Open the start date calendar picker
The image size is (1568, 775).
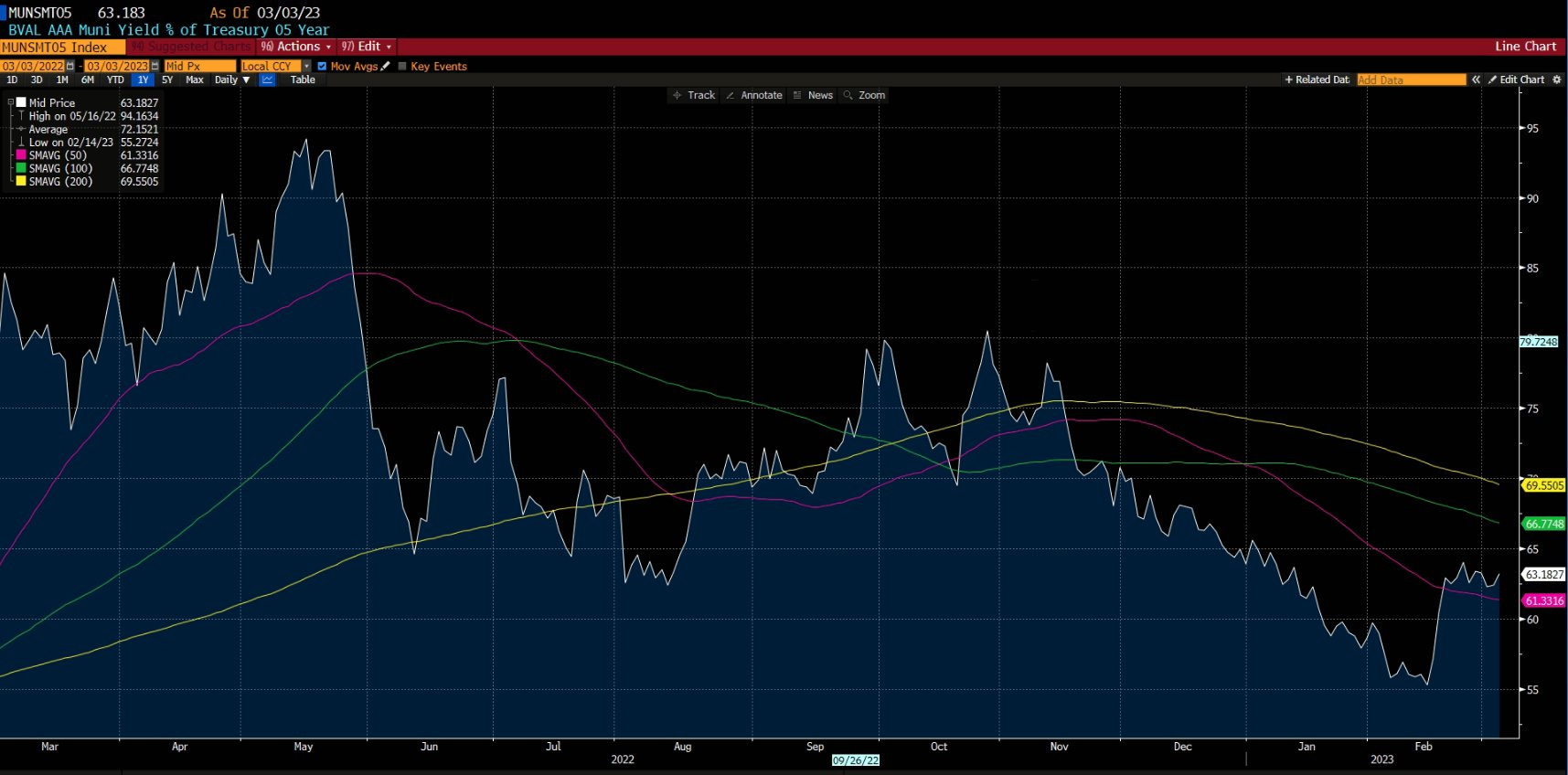click(x=70, y=66)
